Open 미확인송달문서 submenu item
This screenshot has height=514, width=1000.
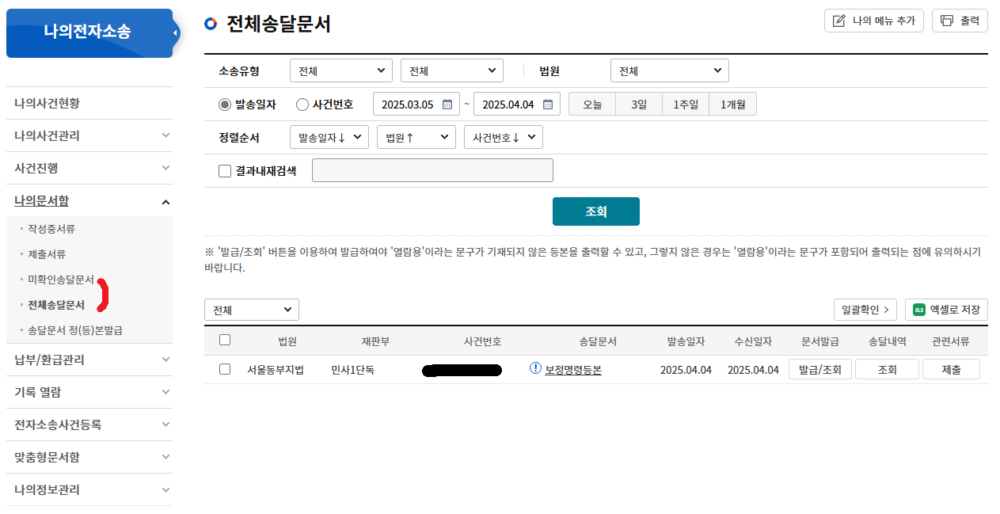61,279
